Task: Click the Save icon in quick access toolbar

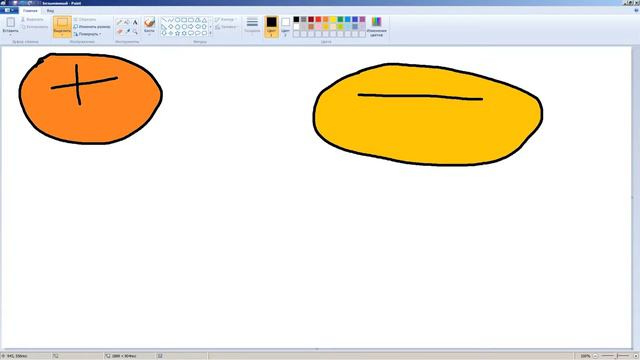Action: click(x=15, y=3)
